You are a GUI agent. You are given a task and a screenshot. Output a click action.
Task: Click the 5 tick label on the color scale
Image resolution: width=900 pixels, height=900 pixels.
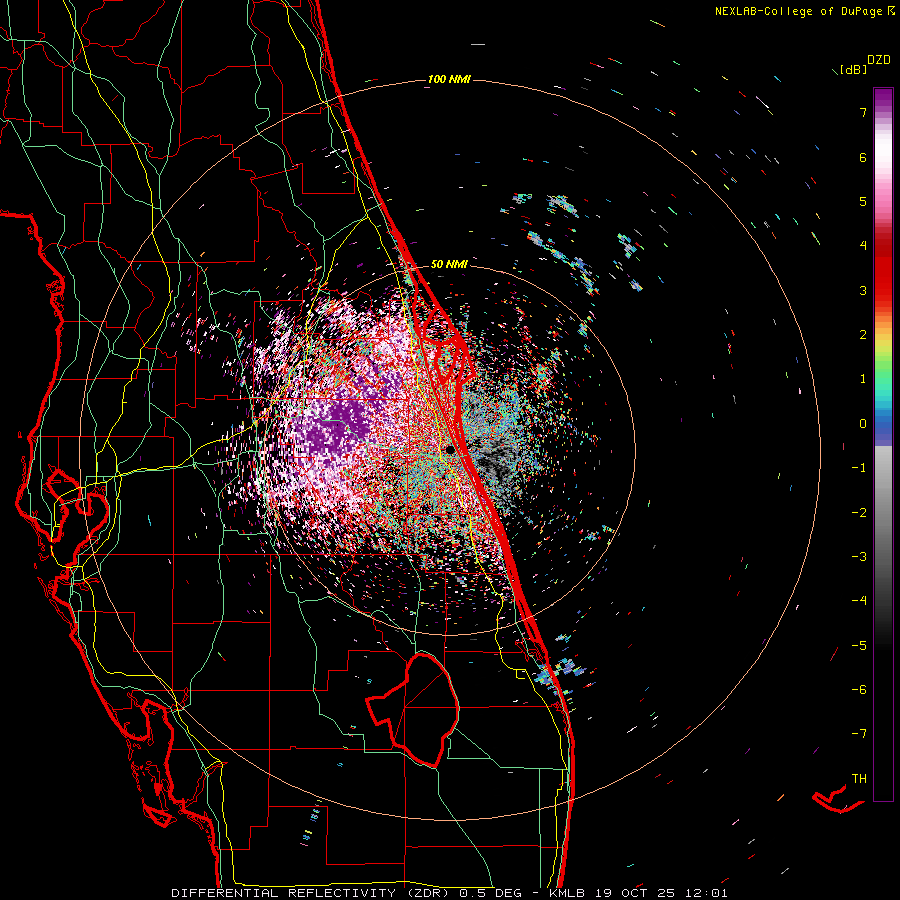point(863,201)
